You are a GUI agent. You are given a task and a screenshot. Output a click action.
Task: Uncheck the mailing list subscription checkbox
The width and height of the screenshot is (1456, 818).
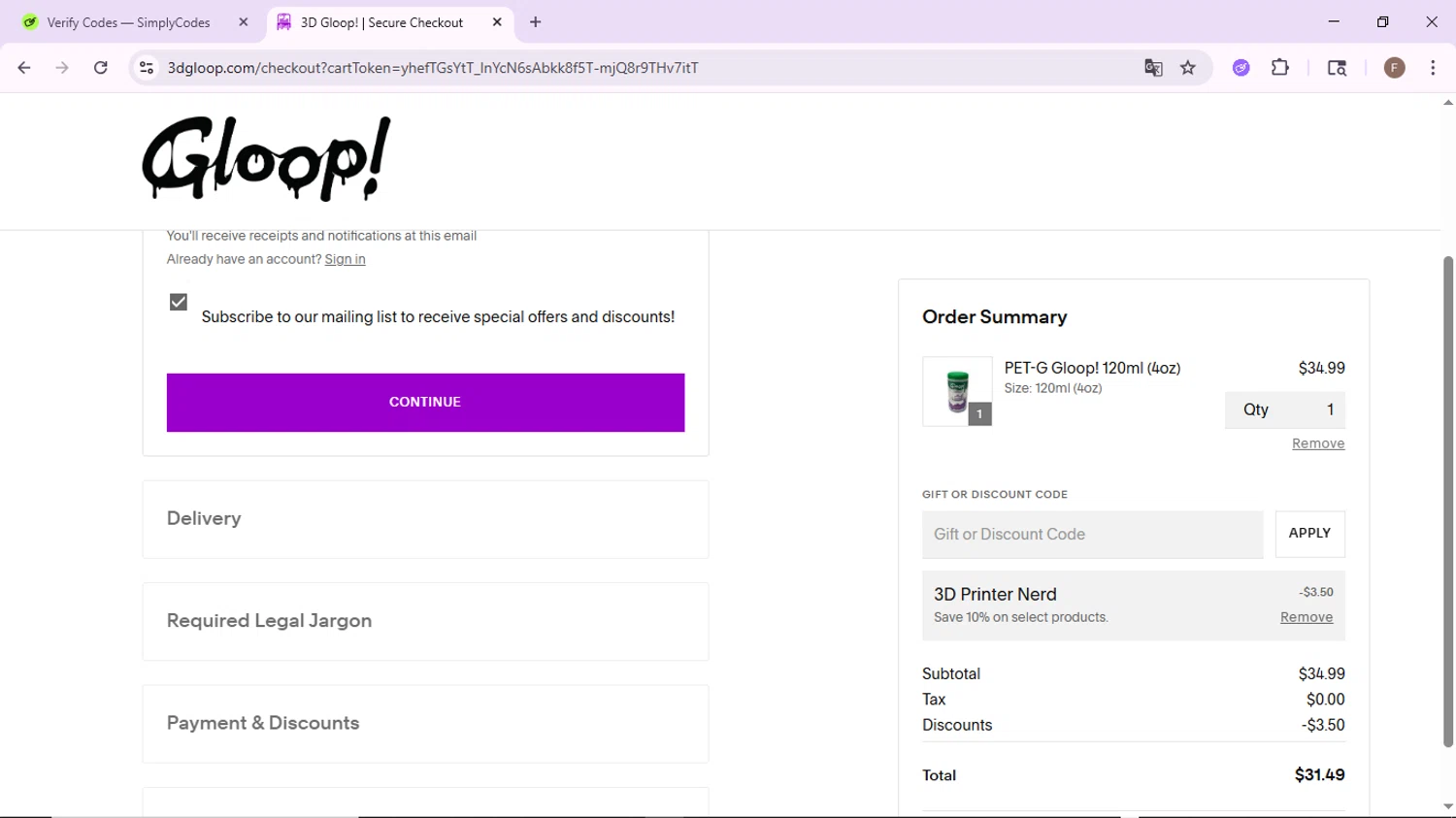(179, 302)
